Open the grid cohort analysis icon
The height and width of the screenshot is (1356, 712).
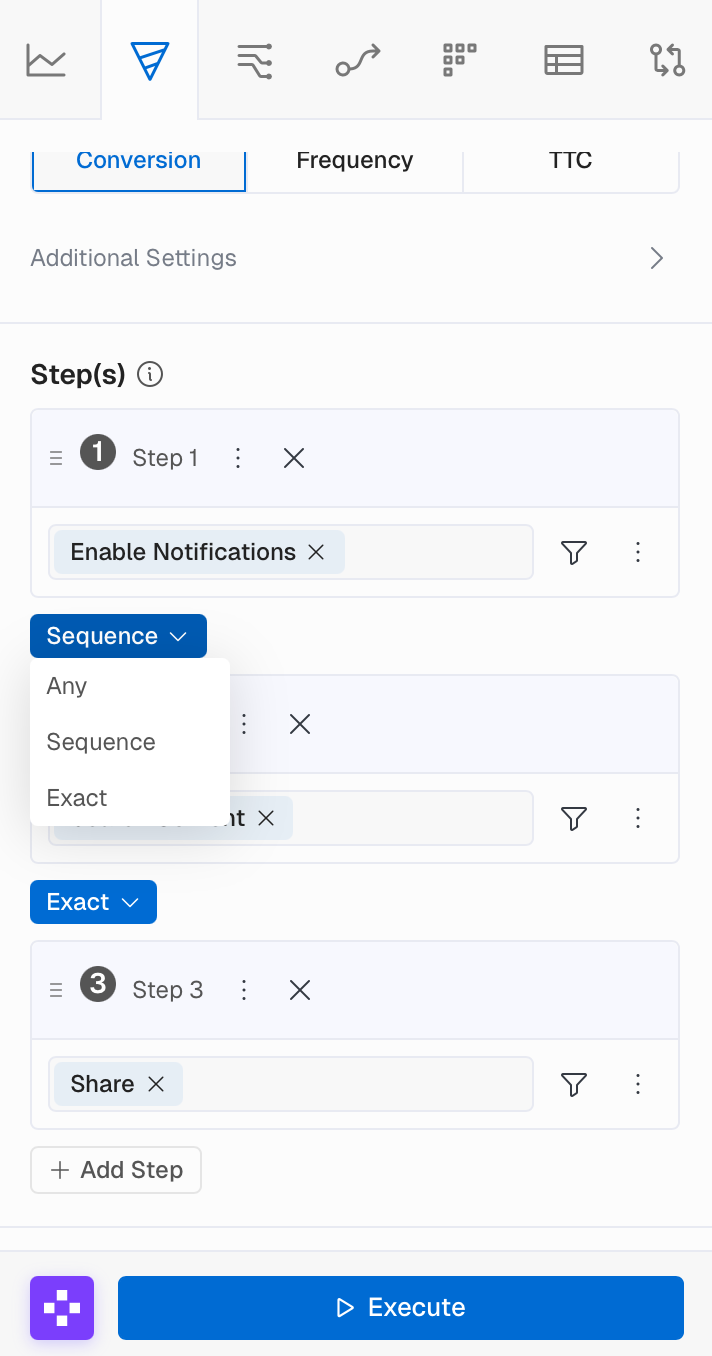459,60
